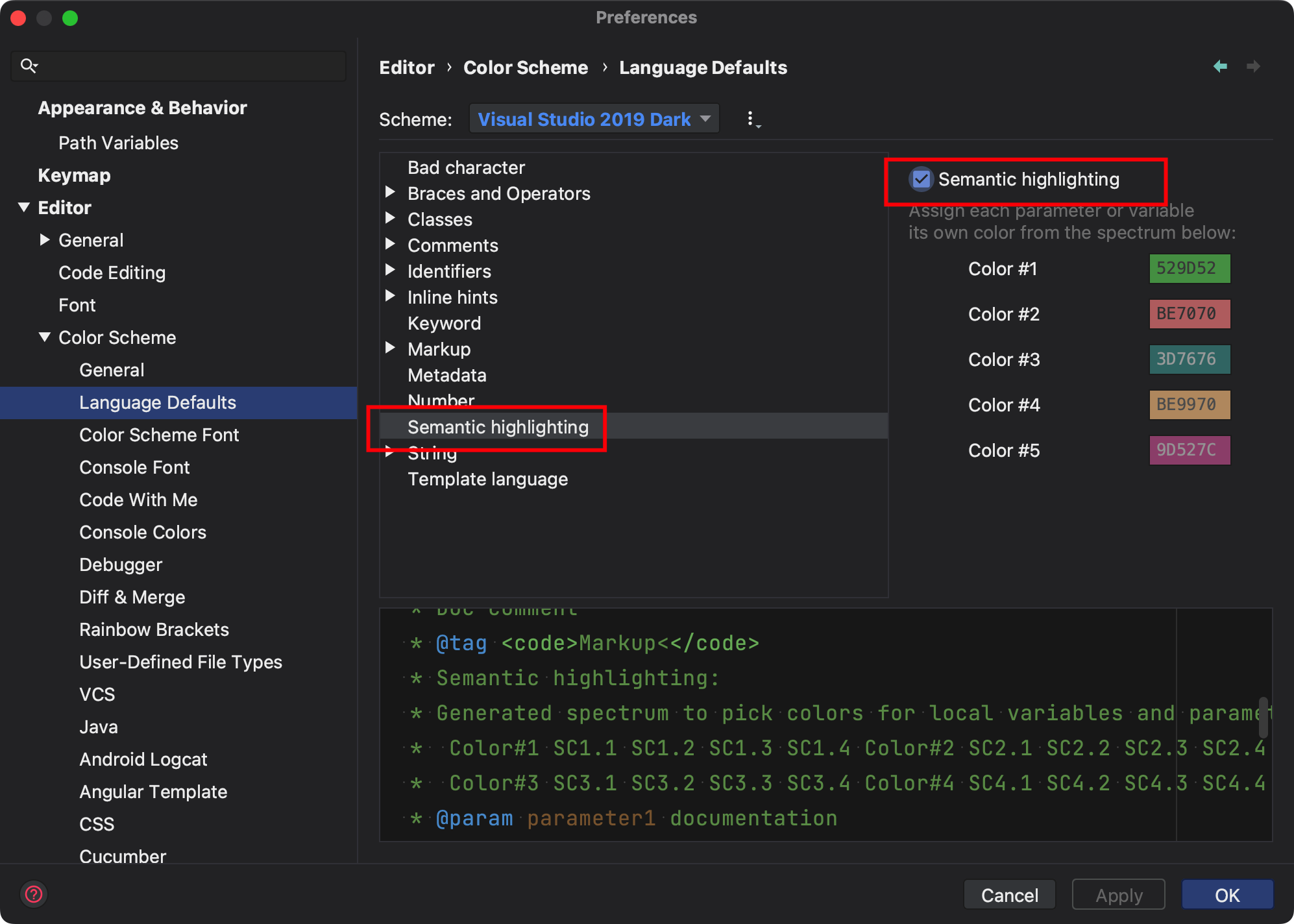Image resolution: width=1294 pixels, height=924 pixels.
Task: Open Console Font page
Action: click(134, 467)
